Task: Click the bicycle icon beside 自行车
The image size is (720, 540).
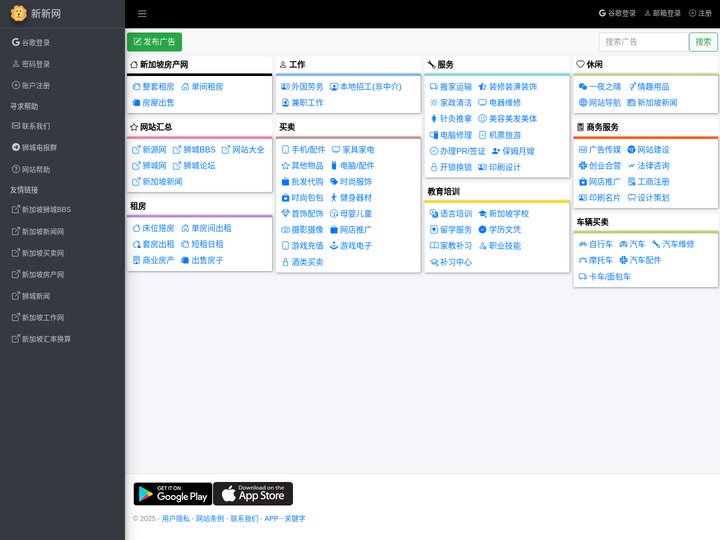Action: (583, 244)
